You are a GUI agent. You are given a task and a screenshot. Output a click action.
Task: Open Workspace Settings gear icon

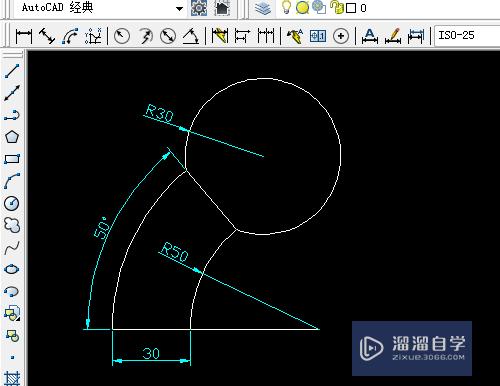coord(199,8)
